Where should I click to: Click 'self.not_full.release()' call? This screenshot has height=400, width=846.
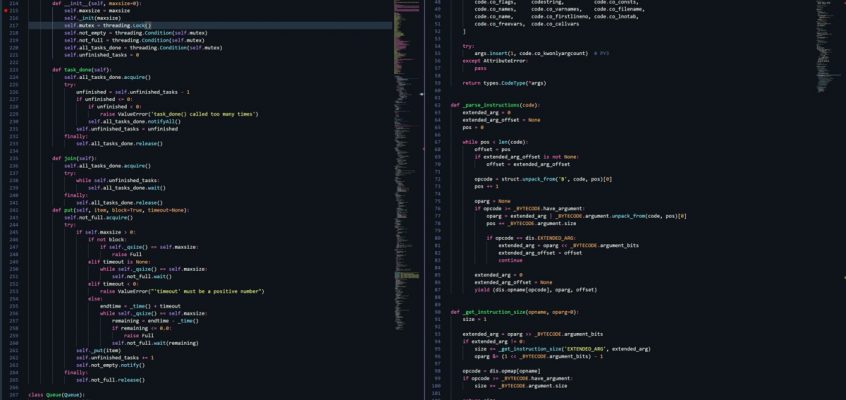[x=110, y=380]
